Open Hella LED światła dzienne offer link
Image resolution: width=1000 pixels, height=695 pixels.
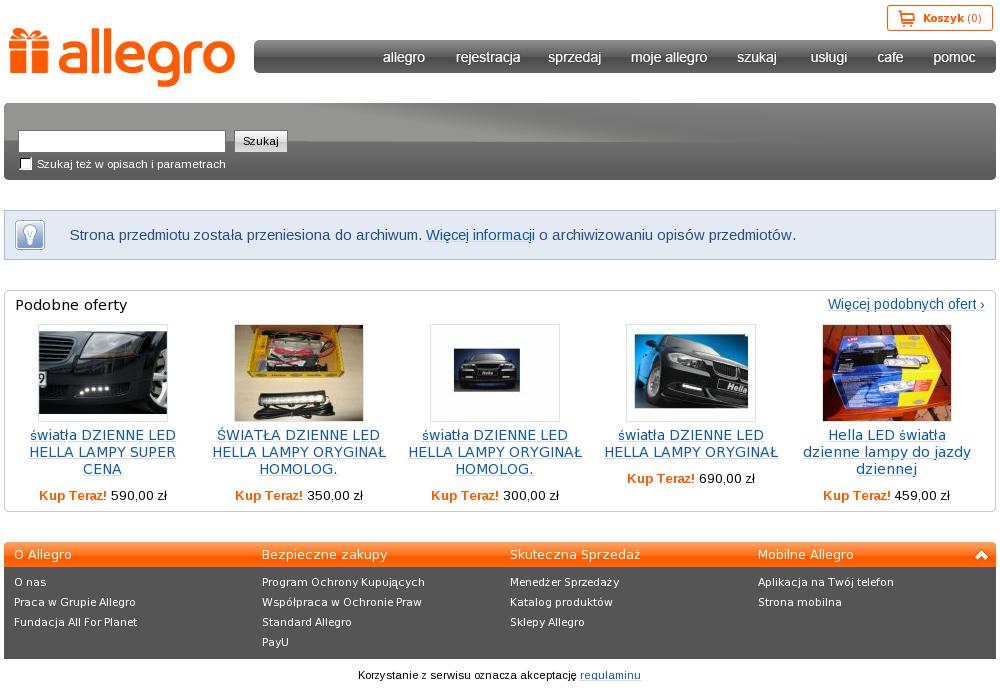click(886, 452)
